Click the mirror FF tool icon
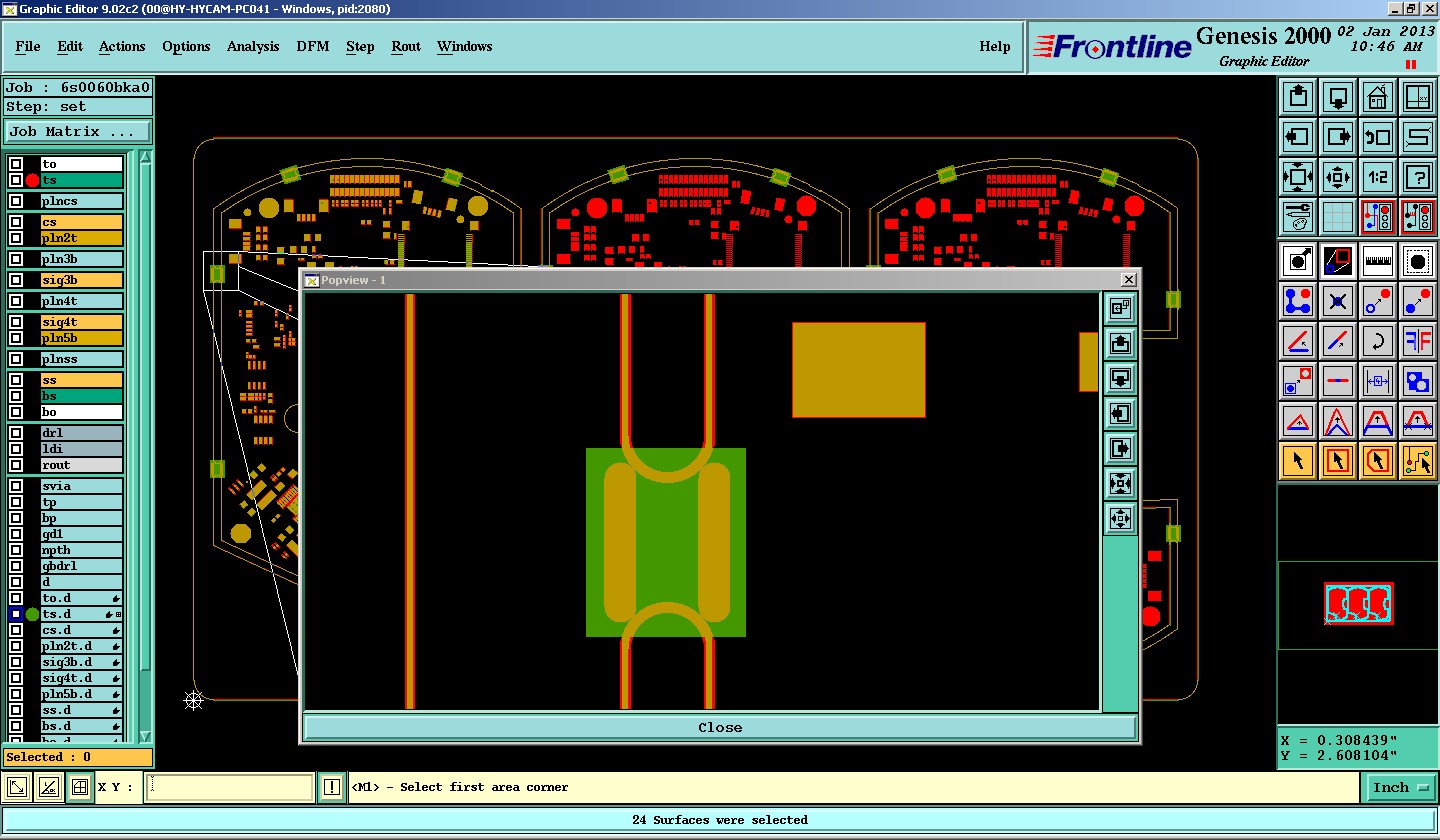 (x=1417, y=341)
